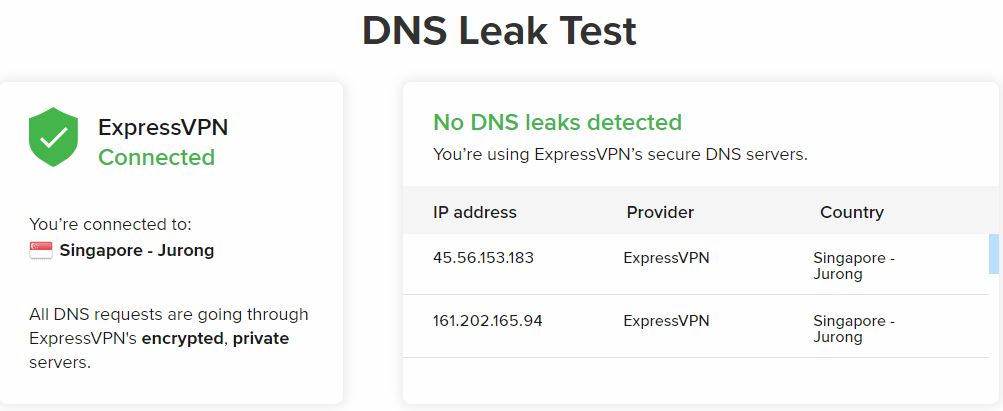Click the secure DNS servers description
This screenshot has width=1003, height=411.
point(620,155)
